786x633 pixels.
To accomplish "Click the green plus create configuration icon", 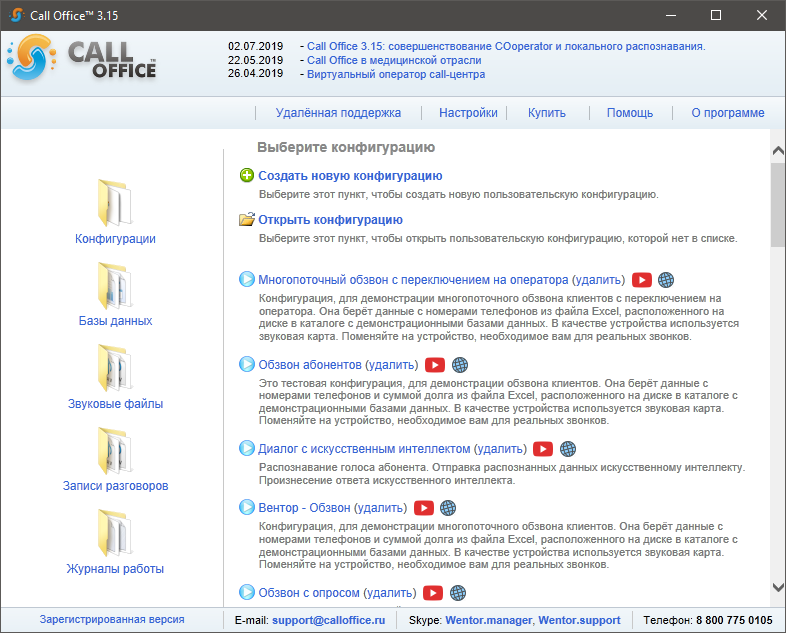I will (247, 176).
